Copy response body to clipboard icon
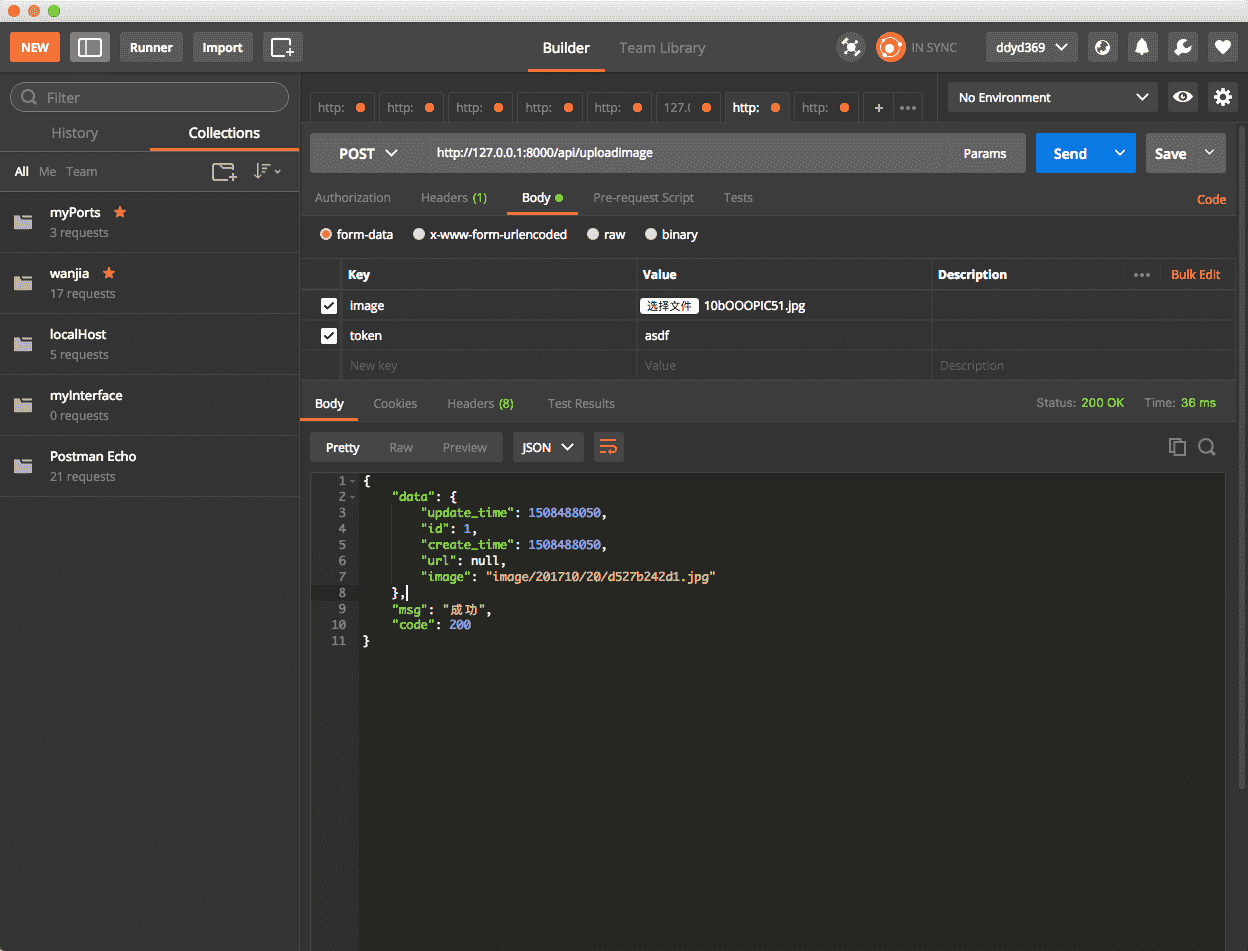Image resolution: width=1248 pixels, height=951 pixels. point(1177,447)
